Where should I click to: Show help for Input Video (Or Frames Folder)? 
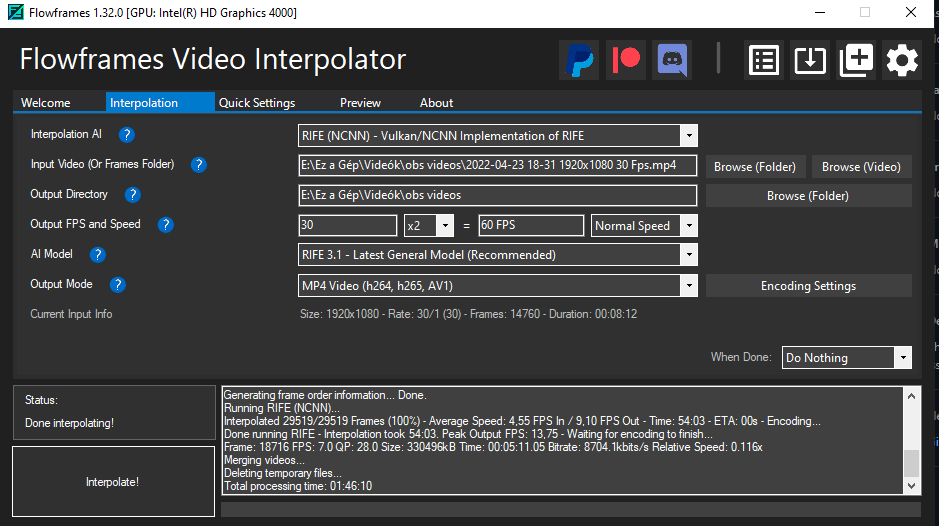click(x=199, y=165)
